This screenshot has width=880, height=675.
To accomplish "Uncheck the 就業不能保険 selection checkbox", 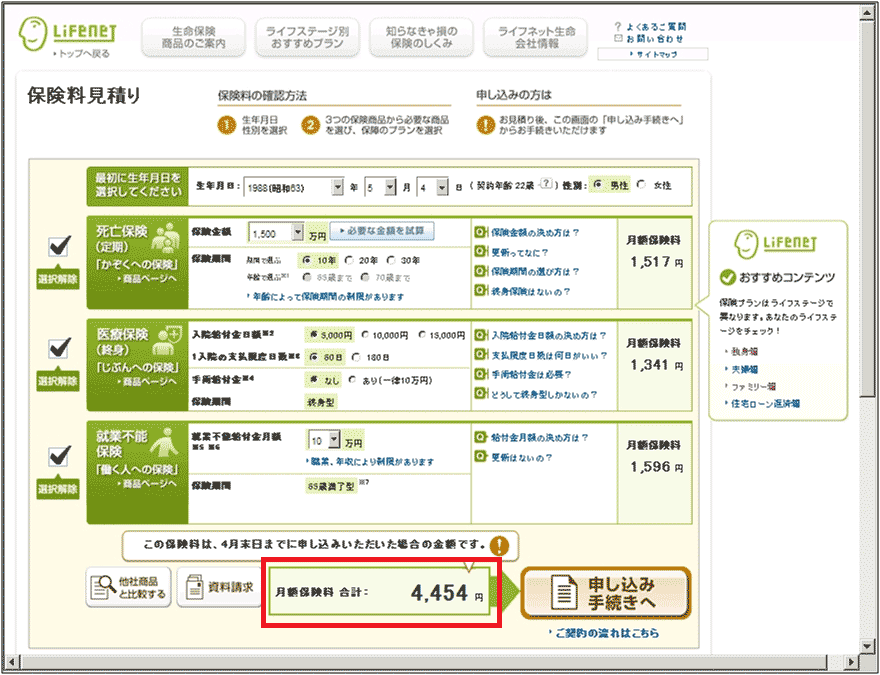I will [x=59, y=456].
